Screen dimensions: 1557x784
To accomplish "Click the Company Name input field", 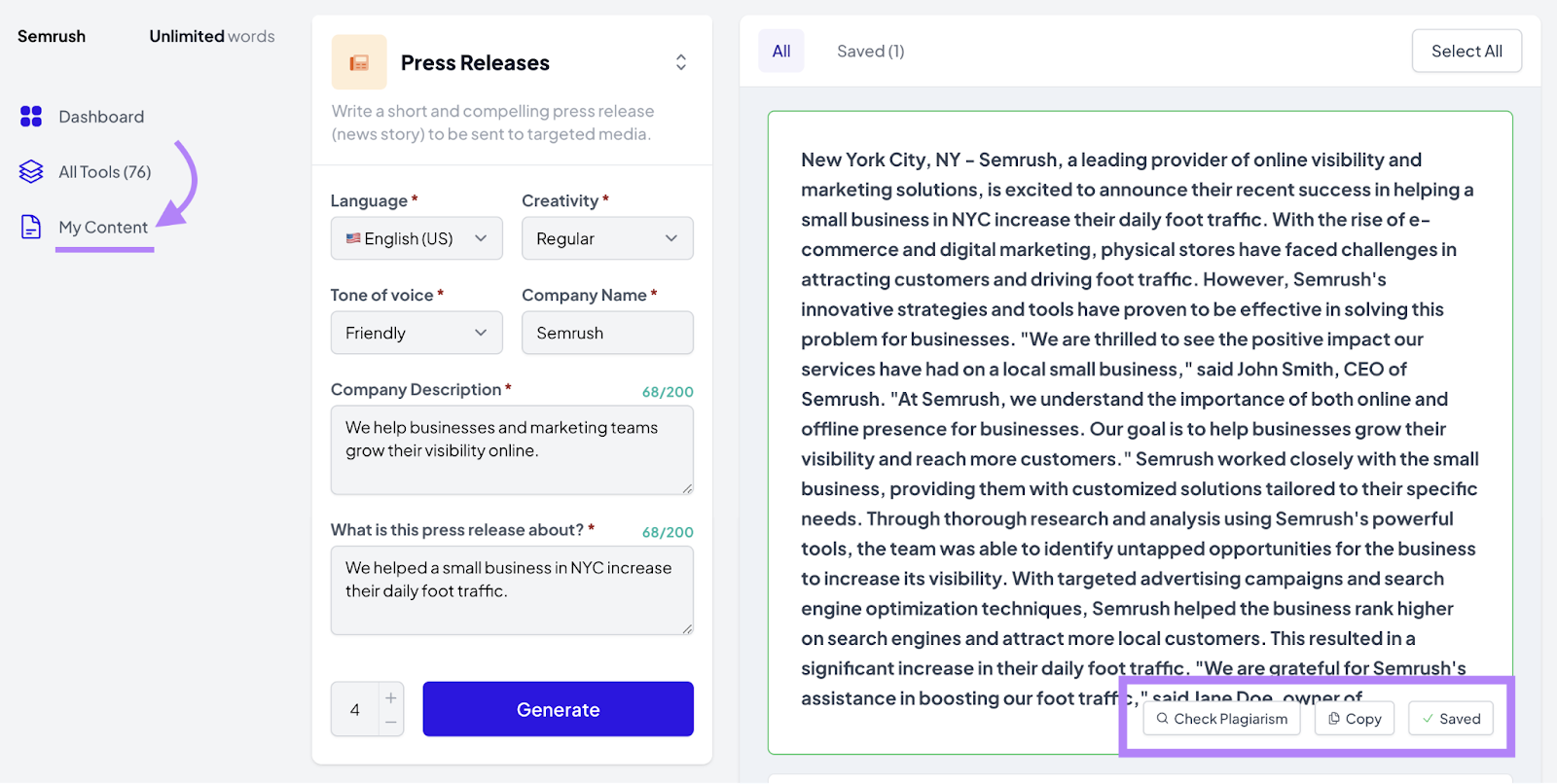I will point(607,333).
